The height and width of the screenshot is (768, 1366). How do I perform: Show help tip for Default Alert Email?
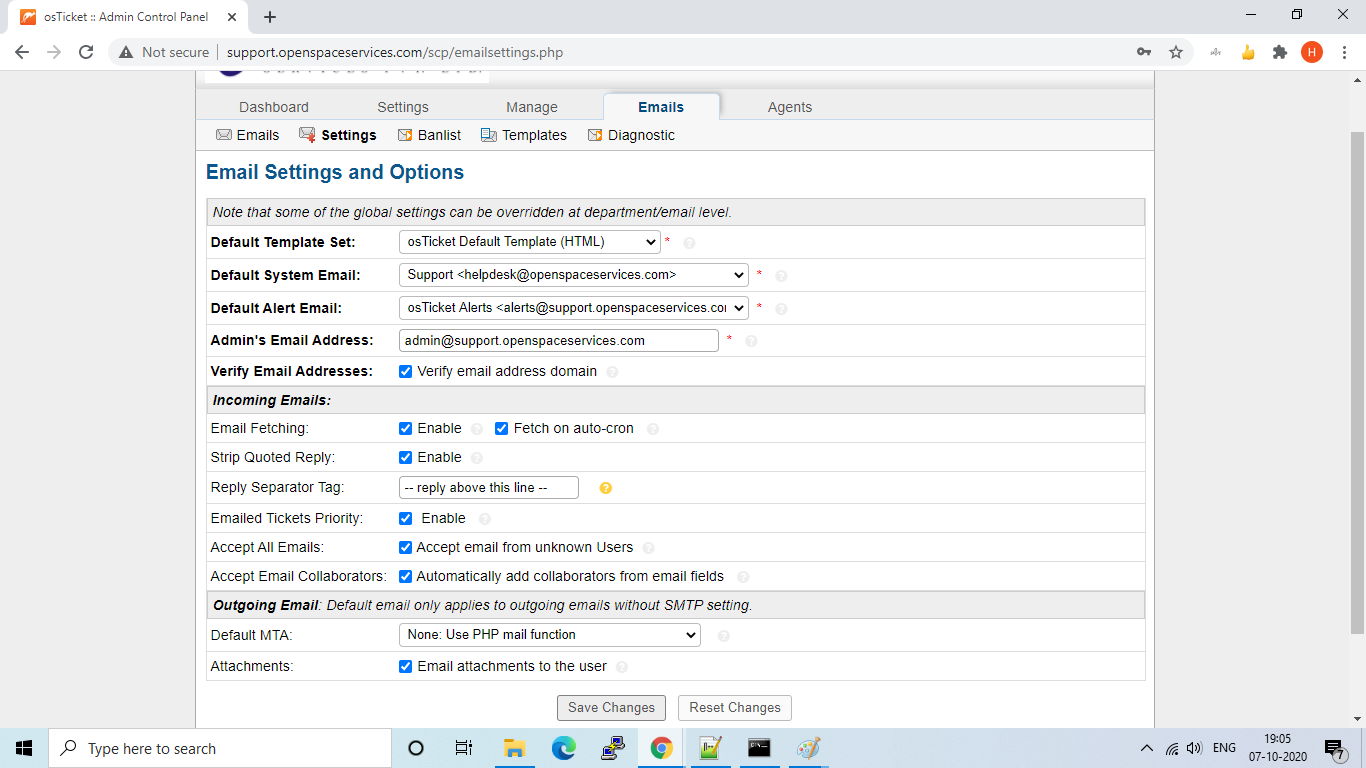781,308
